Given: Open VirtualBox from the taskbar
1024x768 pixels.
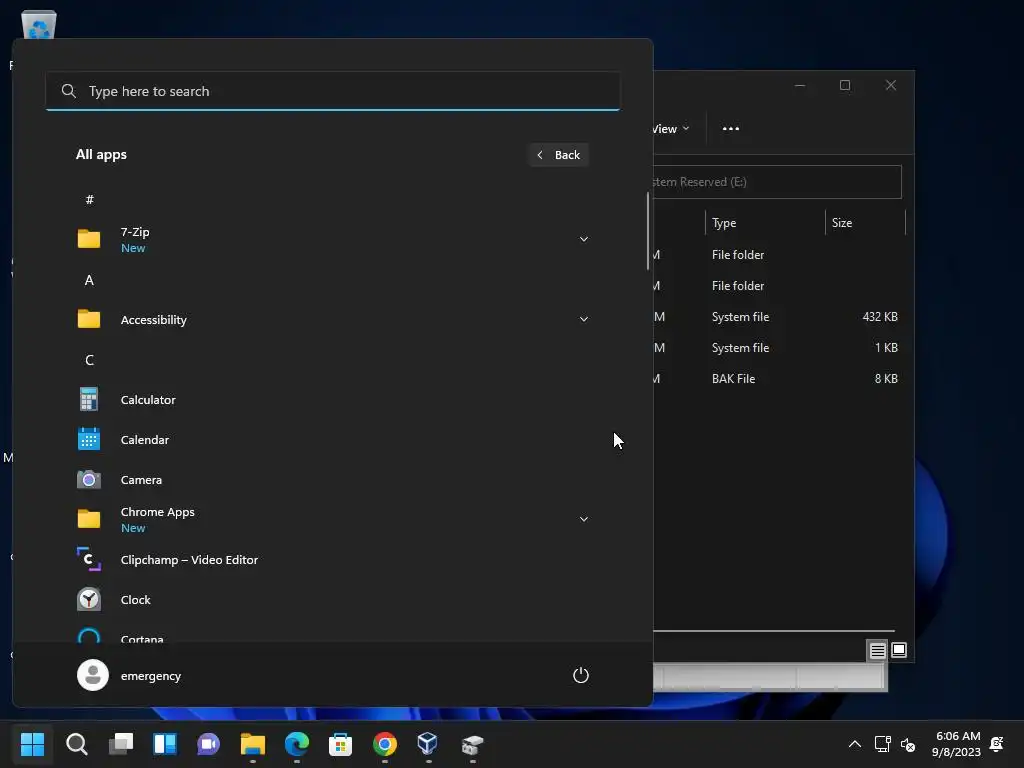Looking at the screenshot, I should 428,744.
